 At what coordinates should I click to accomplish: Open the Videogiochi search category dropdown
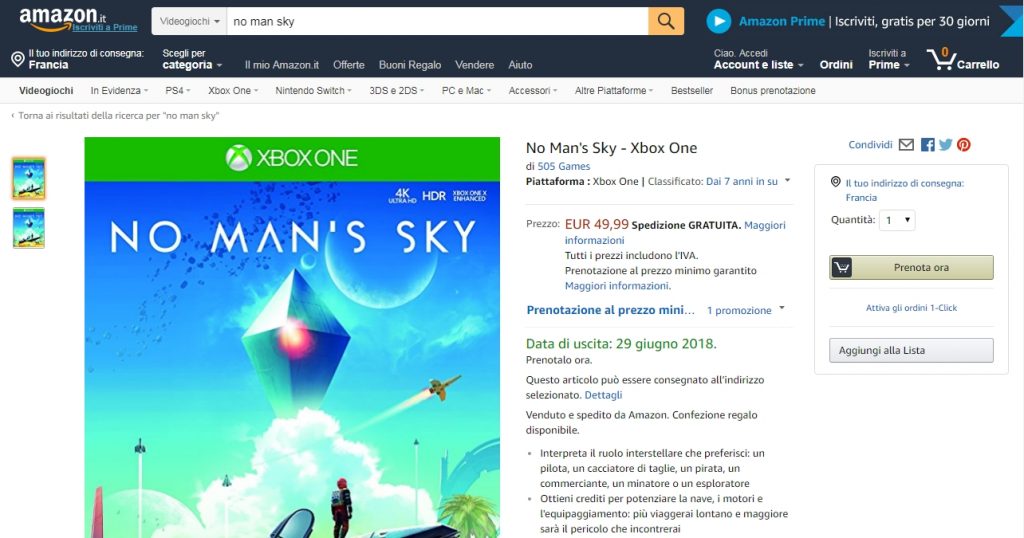pos(189,22)
